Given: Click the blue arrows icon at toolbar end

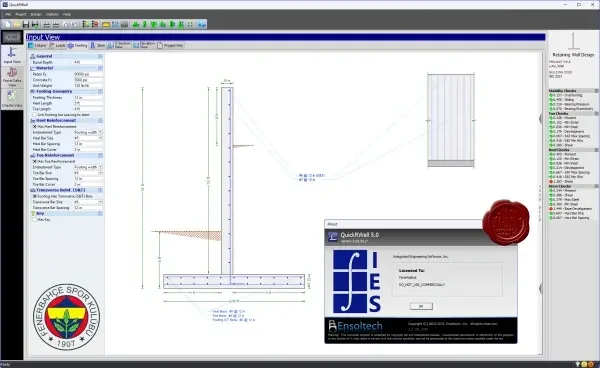Looking at the screenshot, I should pos(202,24).
